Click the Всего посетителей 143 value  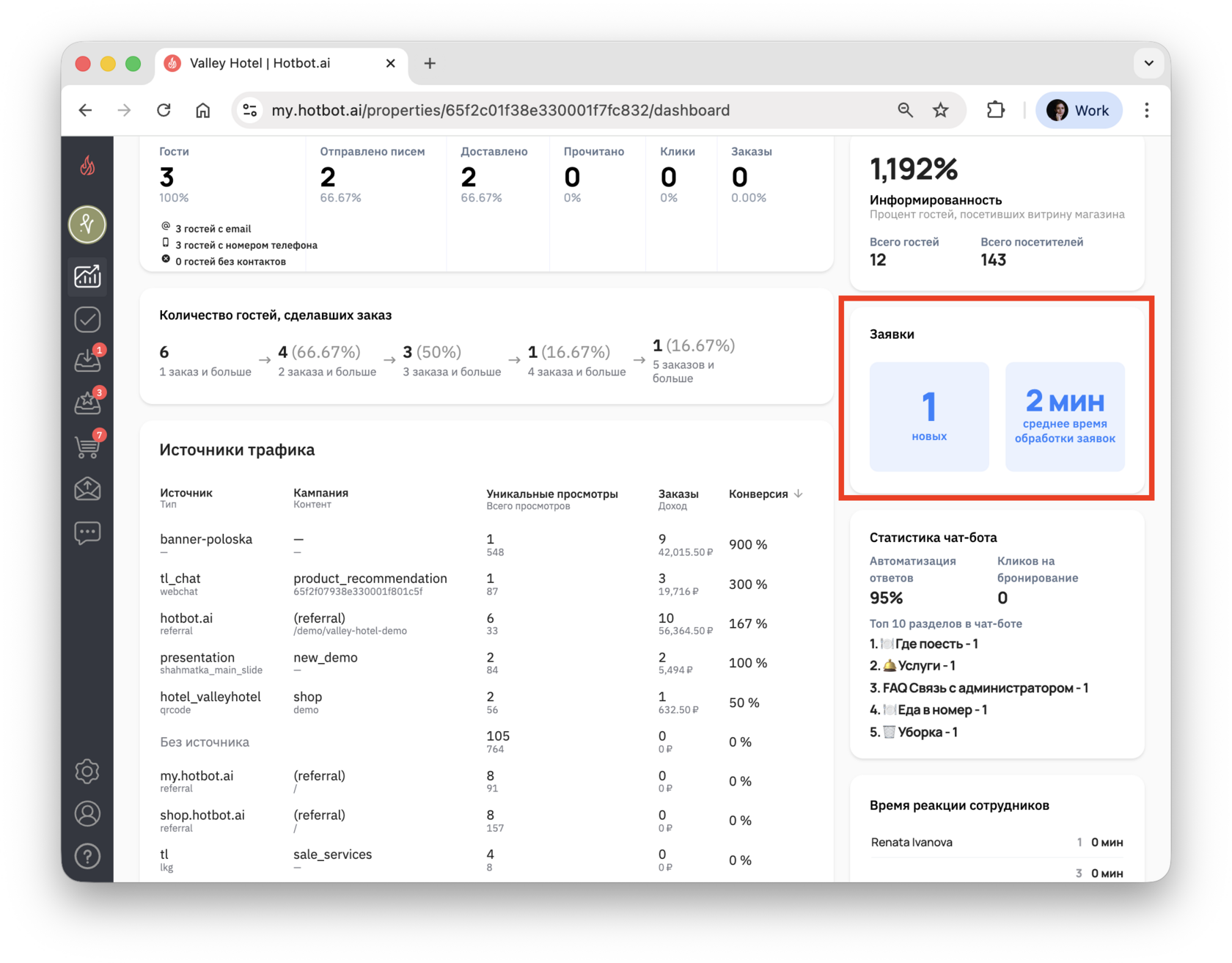(x=994, y=260)
